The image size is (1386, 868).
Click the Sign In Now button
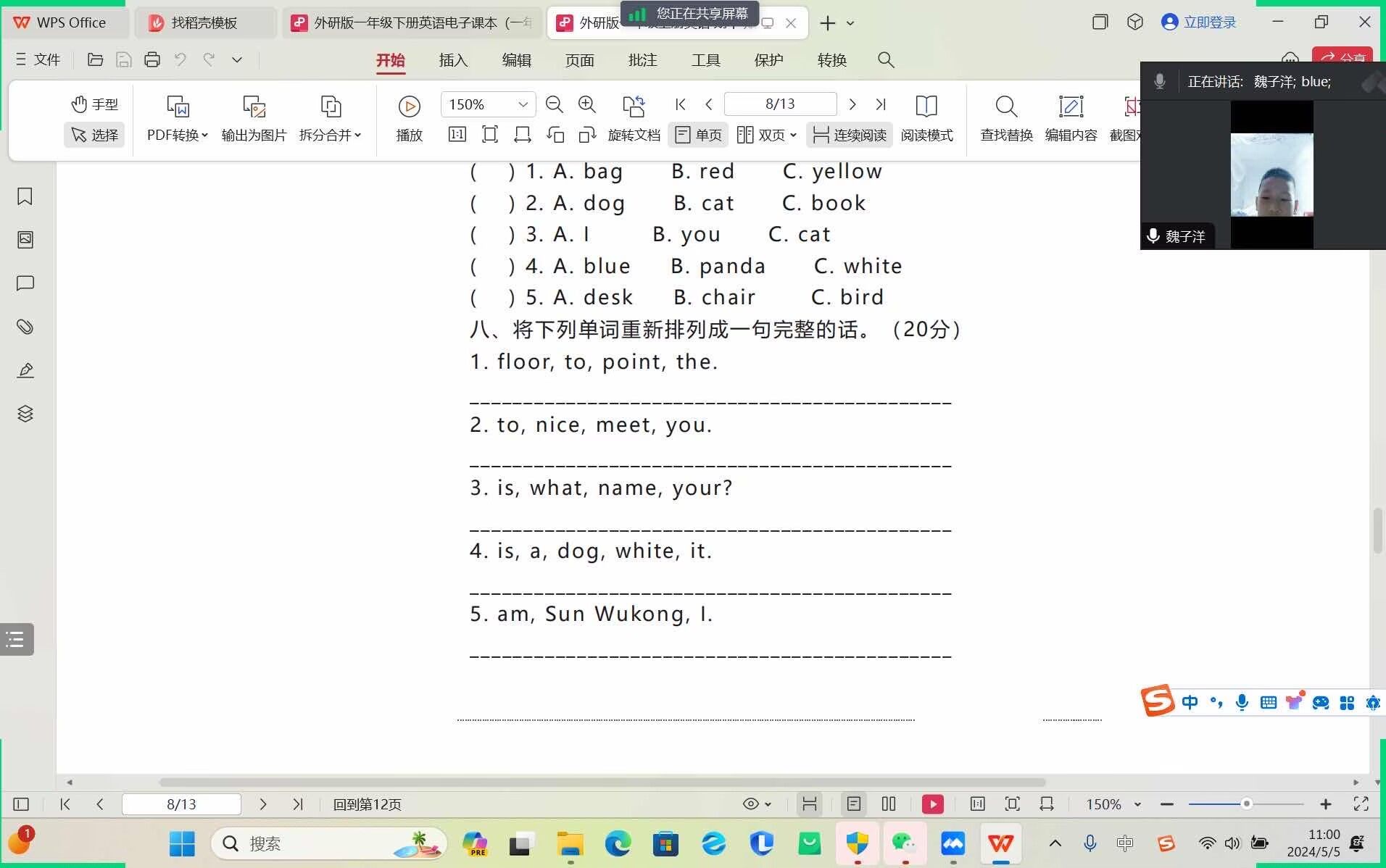click(x=1199, y=22)
